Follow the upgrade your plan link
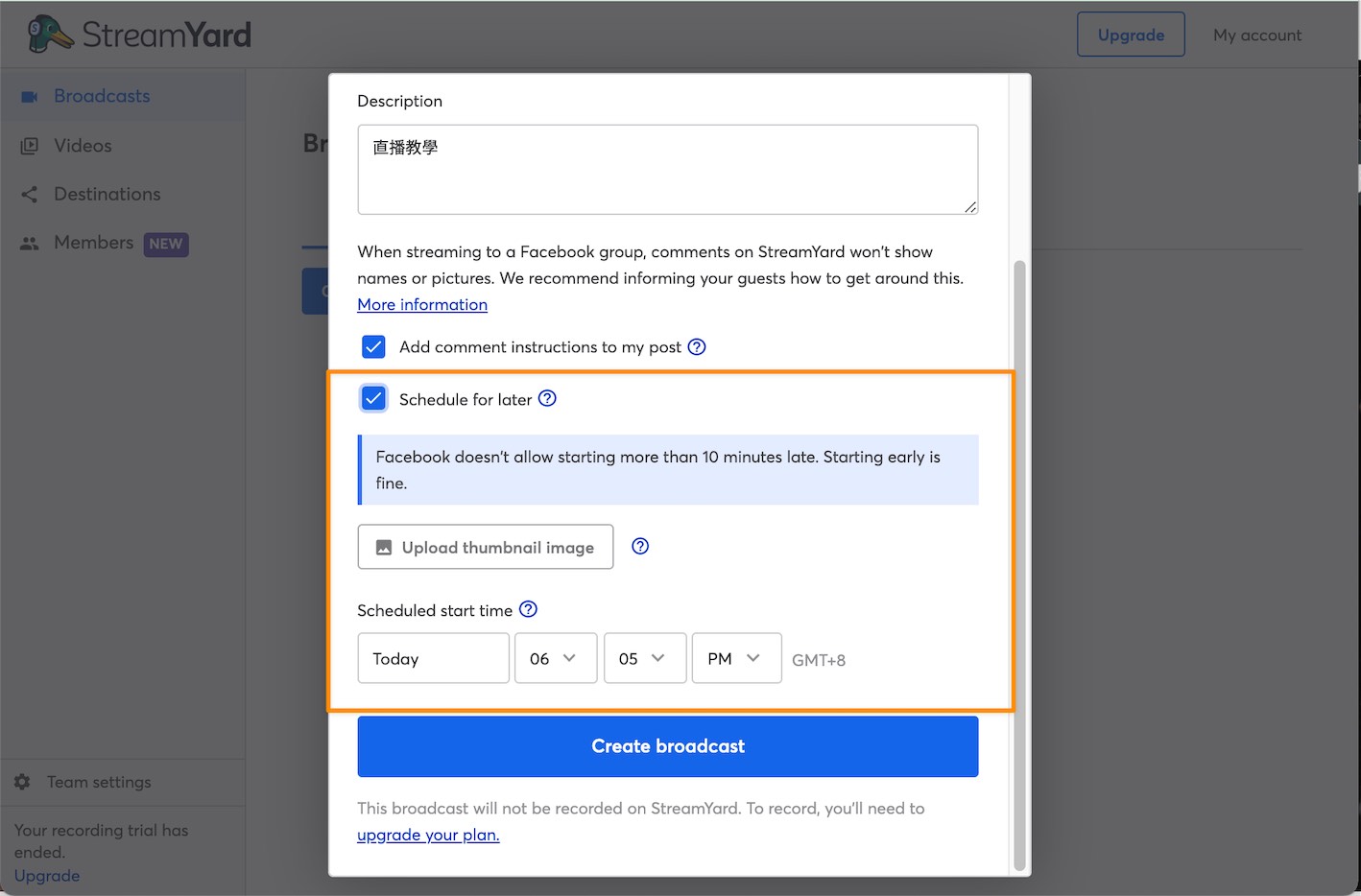This screenshot has width=1361, height=896. 428,835
